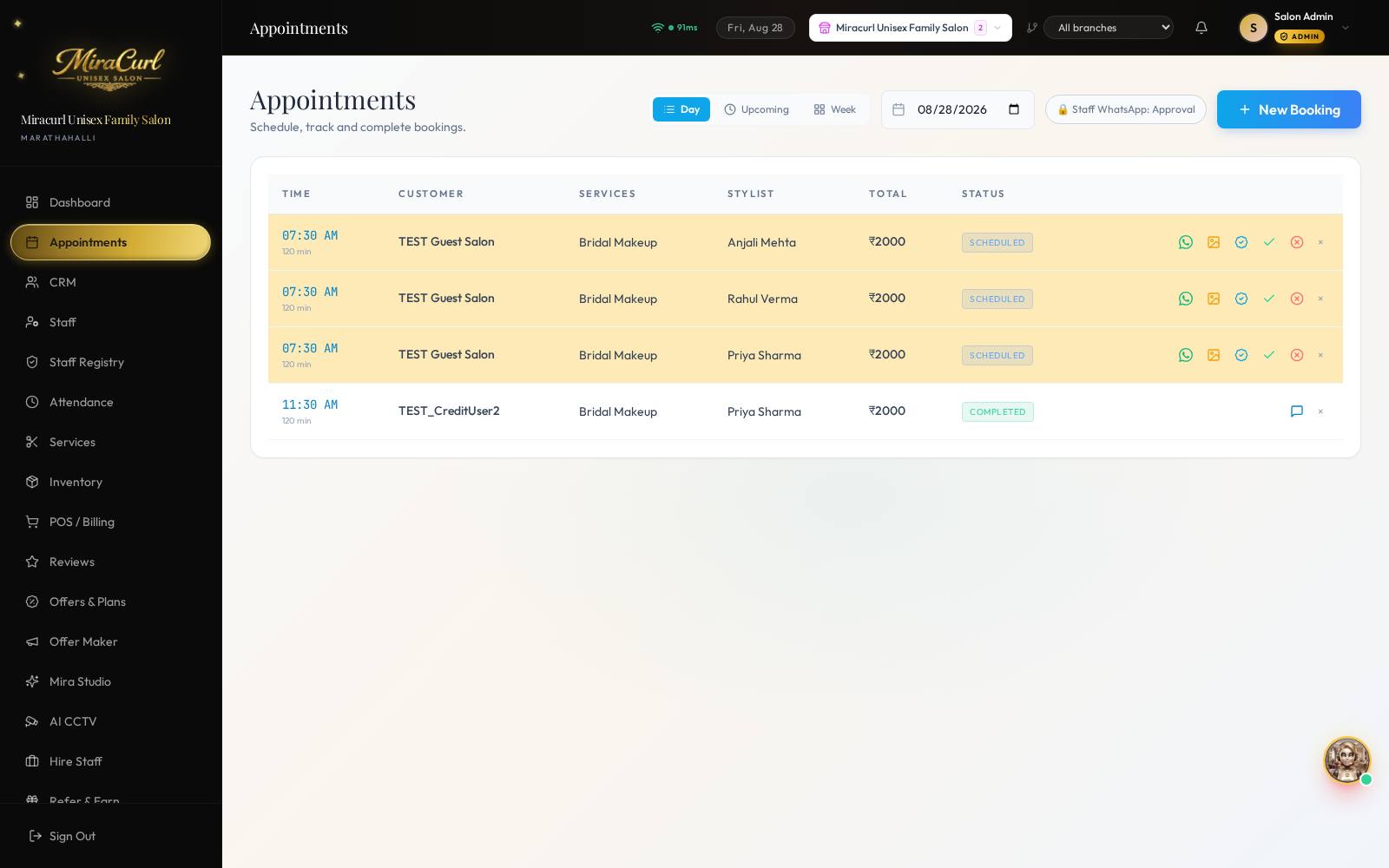Screen dimensions: 1389x868
Task: Click the Customer column header
Action: pyautogui.click(x=431, y=194)
